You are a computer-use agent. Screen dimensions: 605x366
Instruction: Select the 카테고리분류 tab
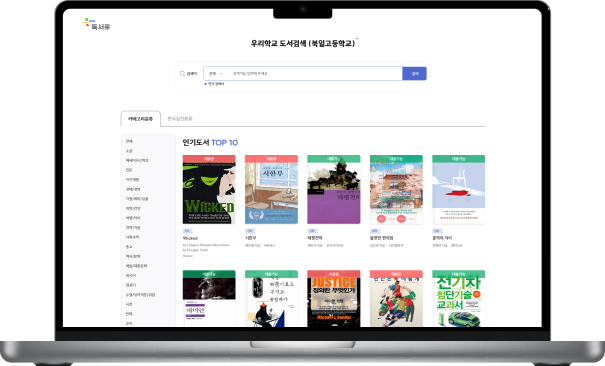pyautogui.click(x=140, y=119)
